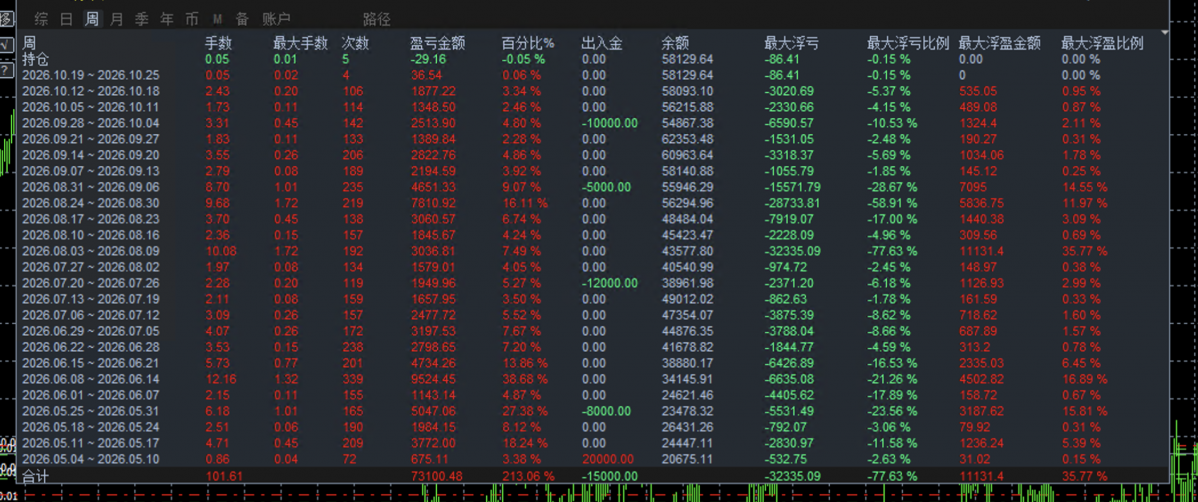The width and height of the screenshot is (1198, 502).
Task: Click the 最大浮亏比例 column header
Action: (908, 44)
